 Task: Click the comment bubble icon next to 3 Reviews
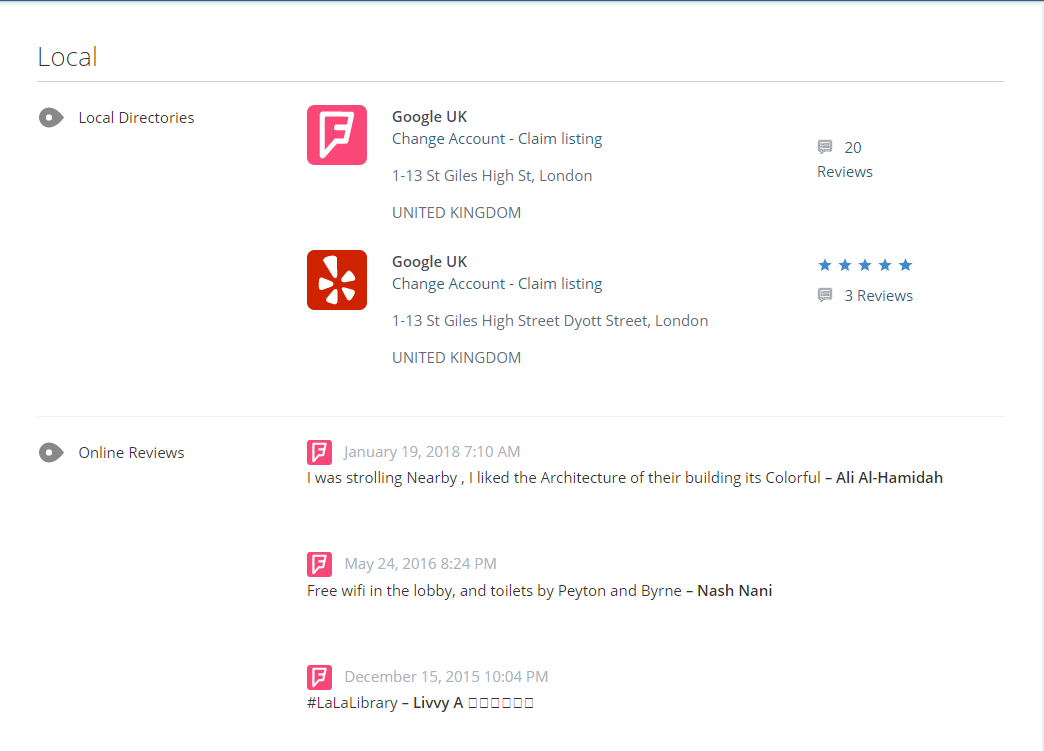[825, 295]
